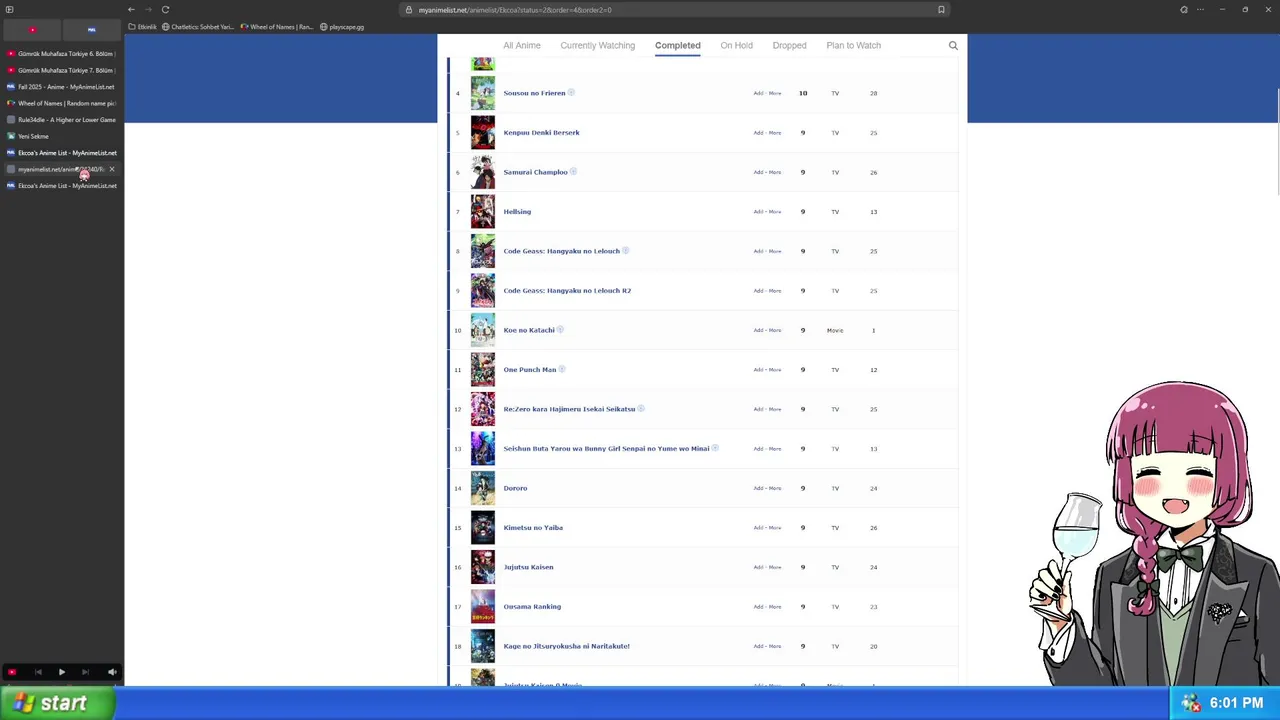Viewport: 1280px width, 720px height.
Task: Switch to Gümrük Muhafaza Türkiye 6. Bölüm tab
Action: 61,54
